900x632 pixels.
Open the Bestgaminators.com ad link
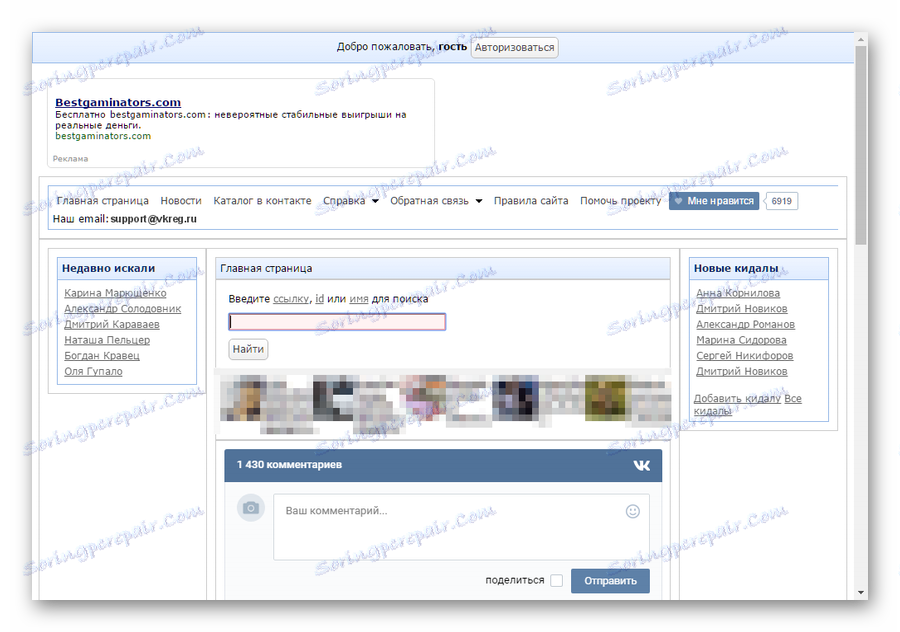118,102
